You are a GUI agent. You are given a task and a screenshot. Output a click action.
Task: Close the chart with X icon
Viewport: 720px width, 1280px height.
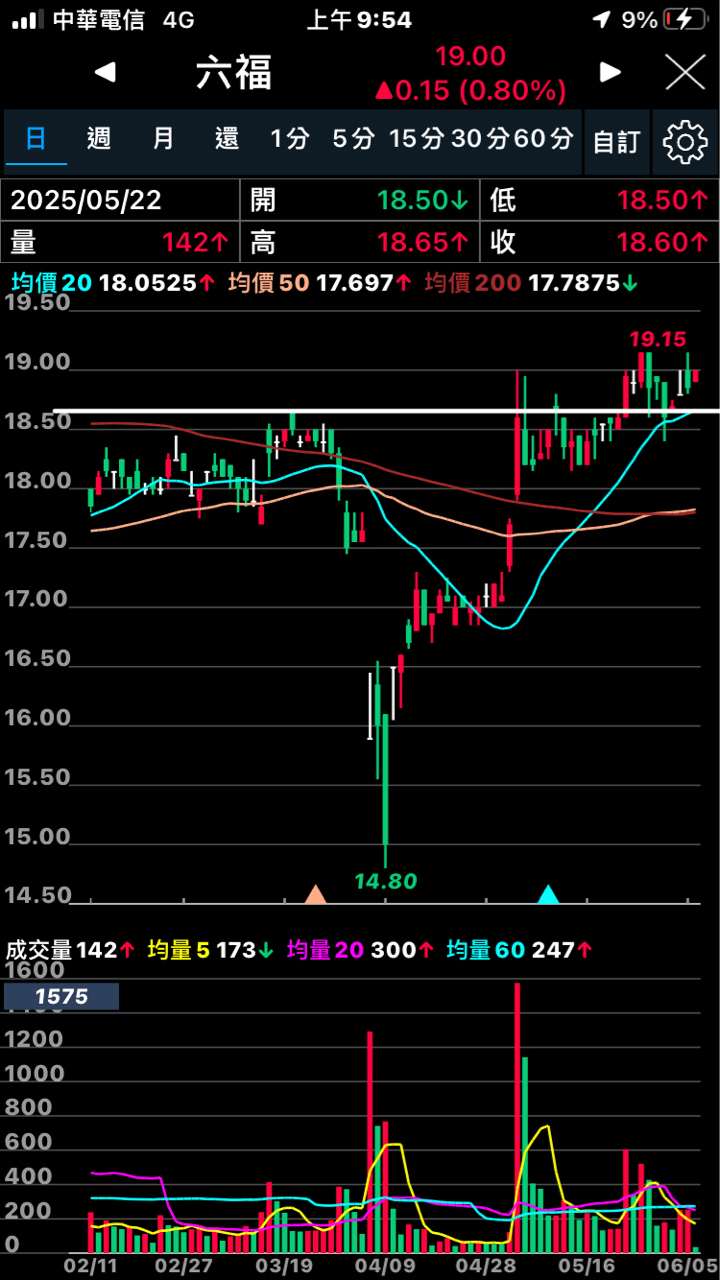tap(686, 72)
